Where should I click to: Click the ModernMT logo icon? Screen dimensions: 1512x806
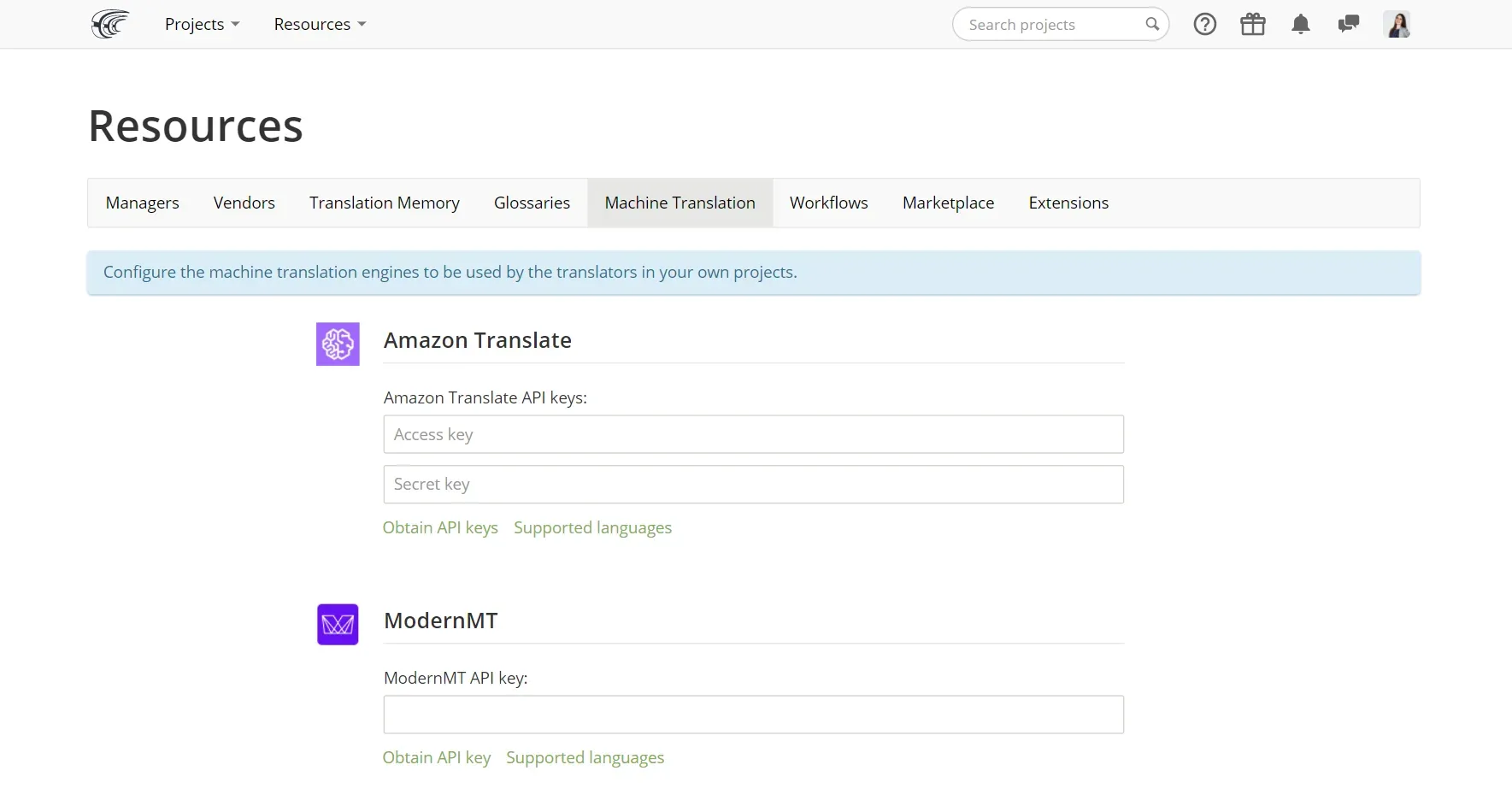tap(338, 625)
